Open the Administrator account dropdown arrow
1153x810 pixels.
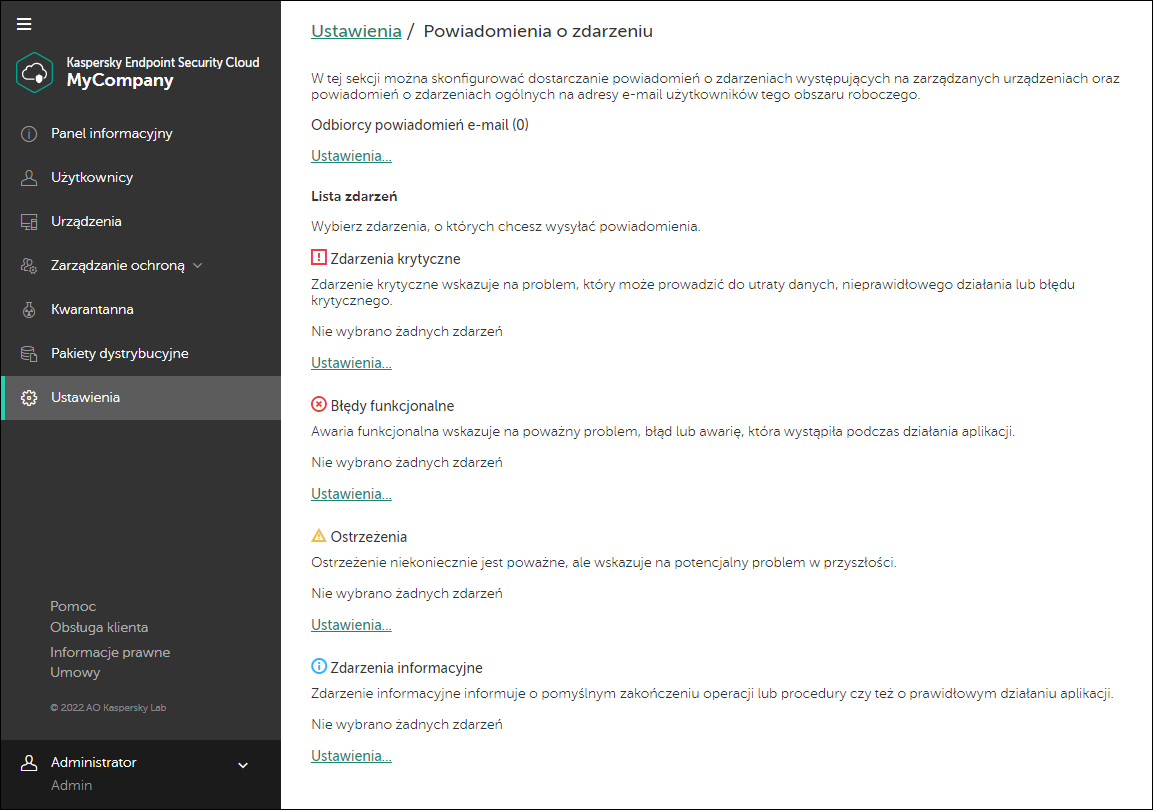[x=242, y=766]
